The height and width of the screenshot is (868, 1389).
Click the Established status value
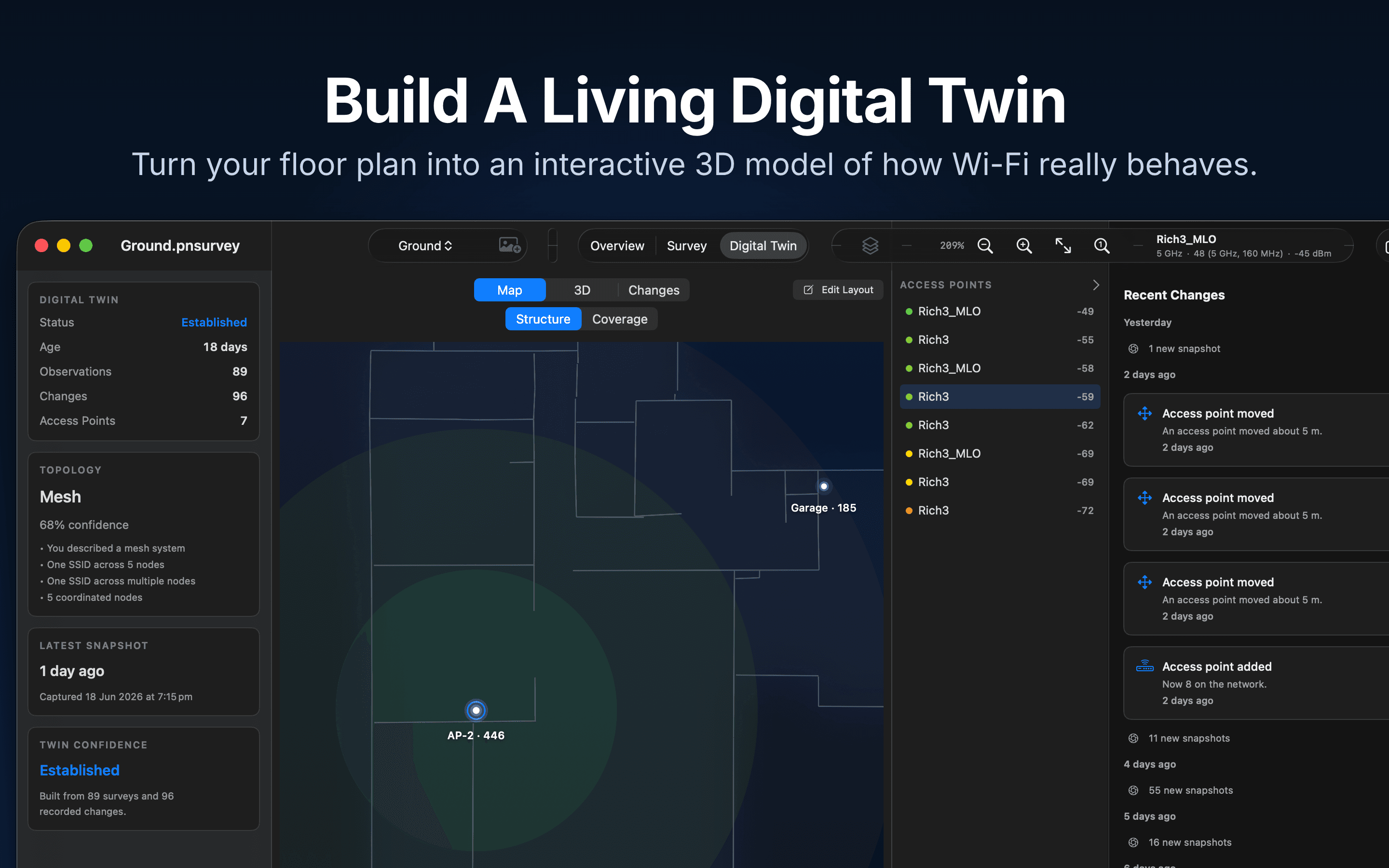click(x=214, y=323)
